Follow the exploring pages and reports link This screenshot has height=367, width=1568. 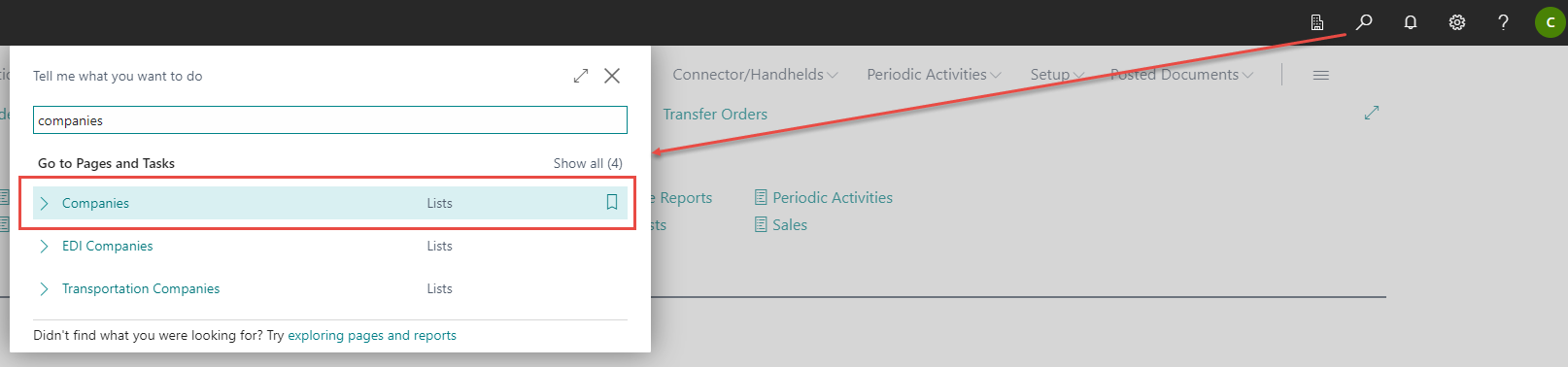click(372, 335)
